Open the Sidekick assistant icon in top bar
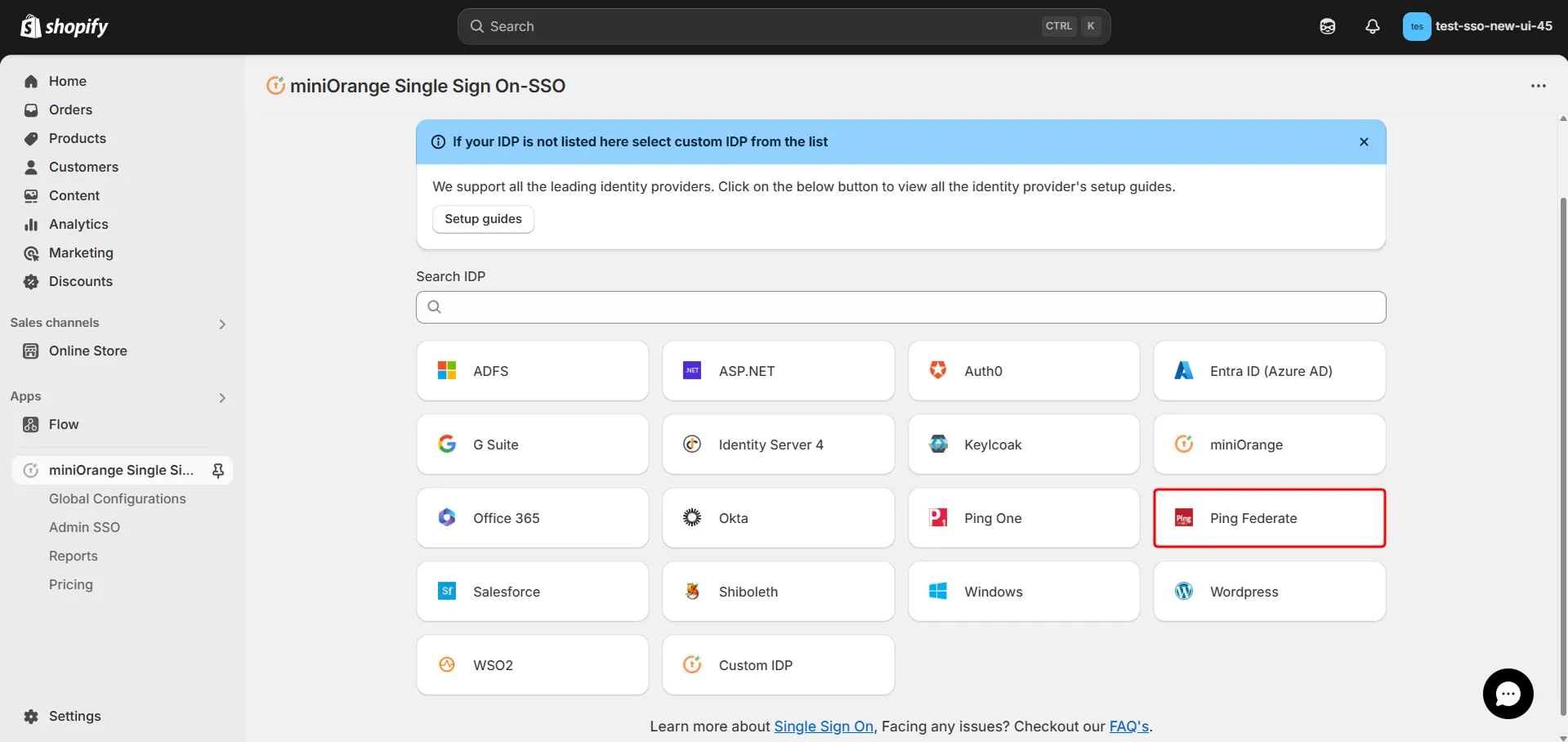1568x742 pixels. tap(1328, 26)
